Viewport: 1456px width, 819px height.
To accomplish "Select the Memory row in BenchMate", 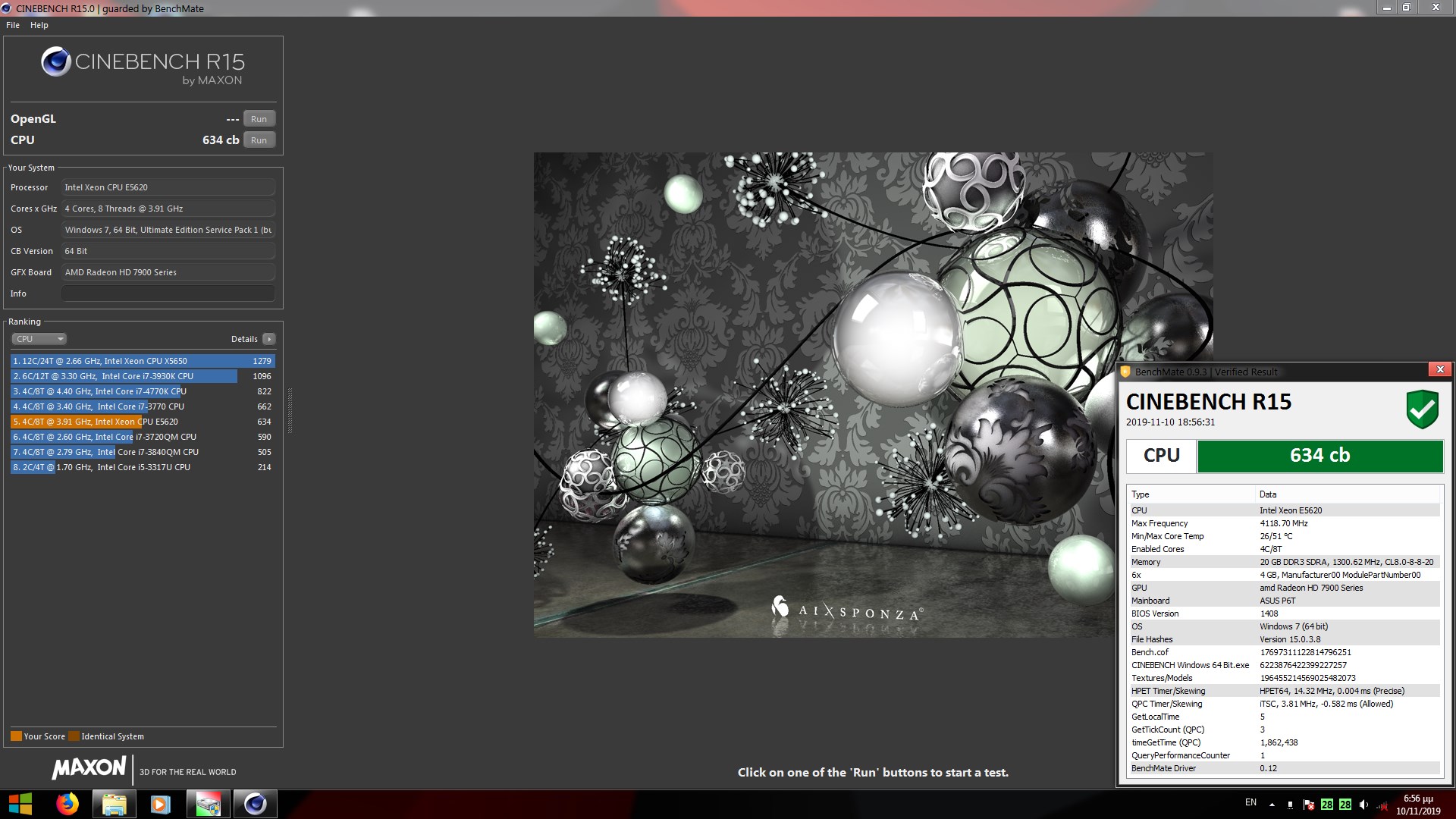I will [1284, 562].
